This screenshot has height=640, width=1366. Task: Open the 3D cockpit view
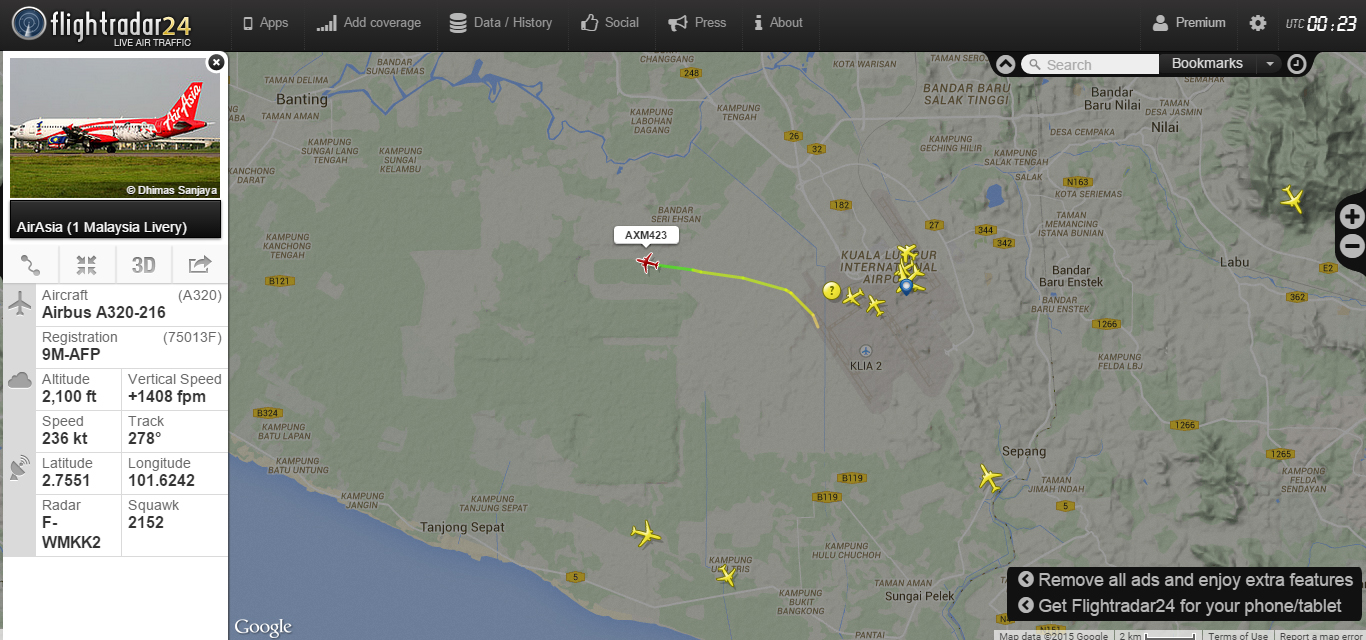point(144,265)
